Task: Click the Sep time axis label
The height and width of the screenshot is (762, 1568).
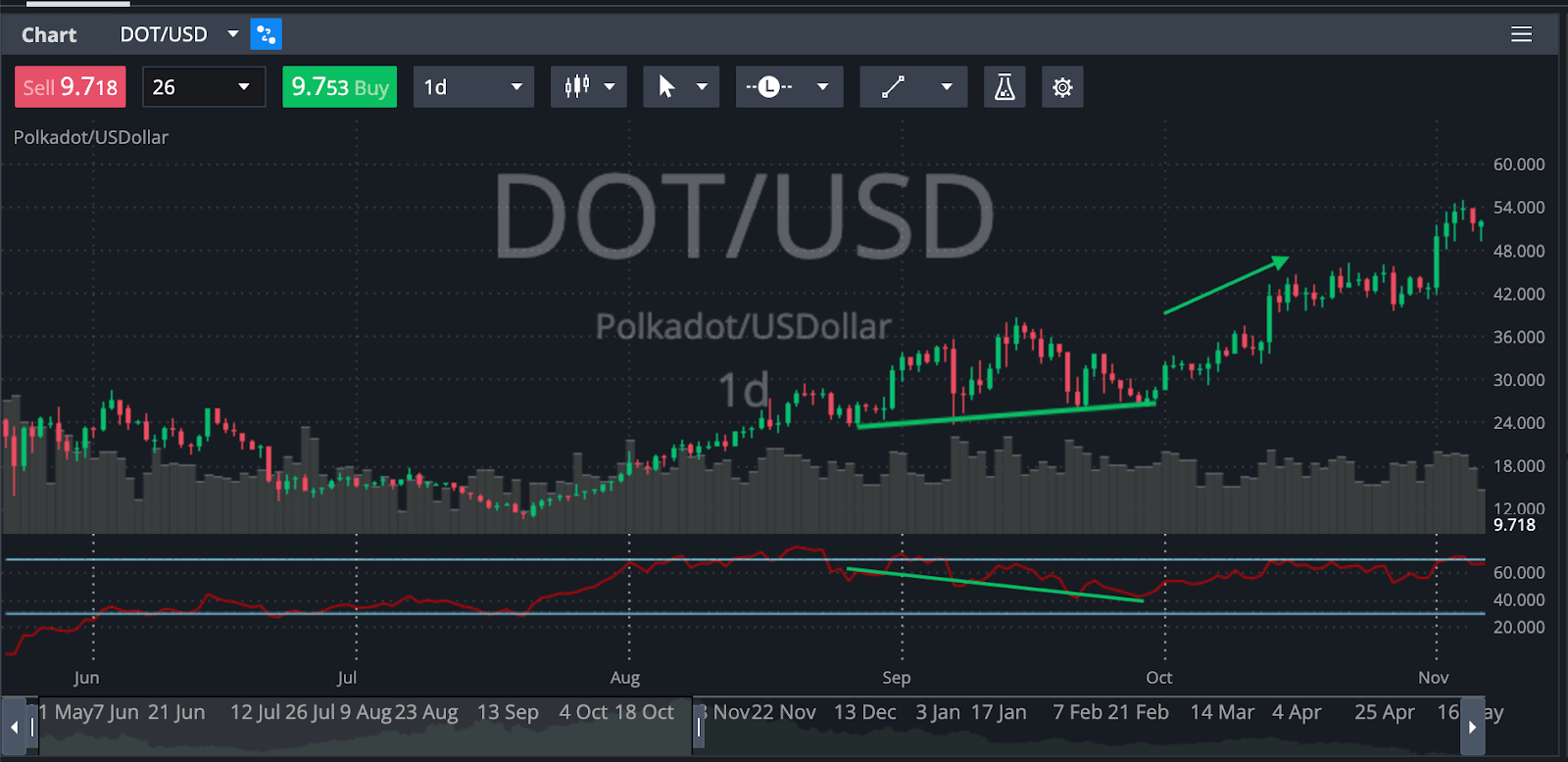Action: [x=897, y=678]
